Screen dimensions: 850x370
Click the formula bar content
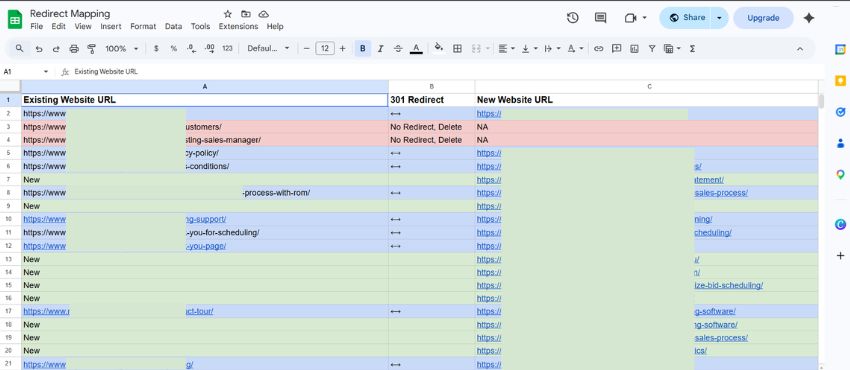[106, 72]
